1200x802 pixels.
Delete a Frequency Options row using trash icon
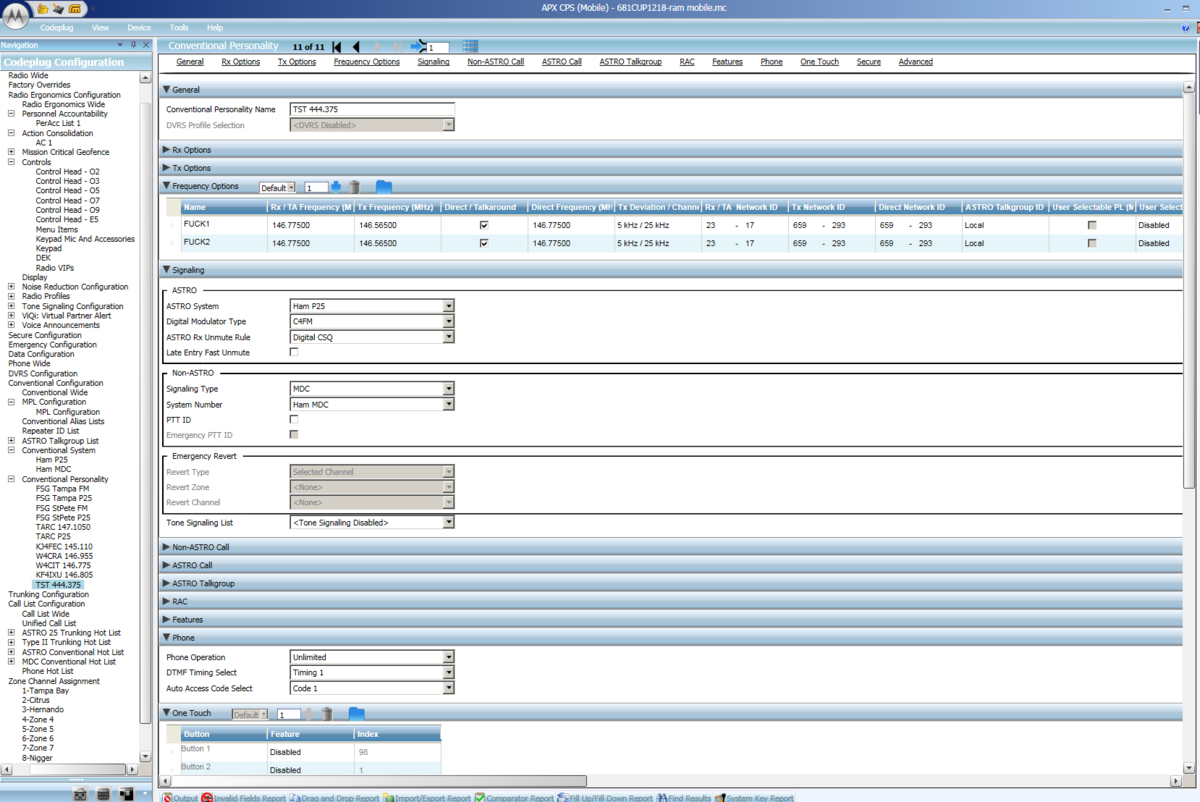(x=354, y=186)
